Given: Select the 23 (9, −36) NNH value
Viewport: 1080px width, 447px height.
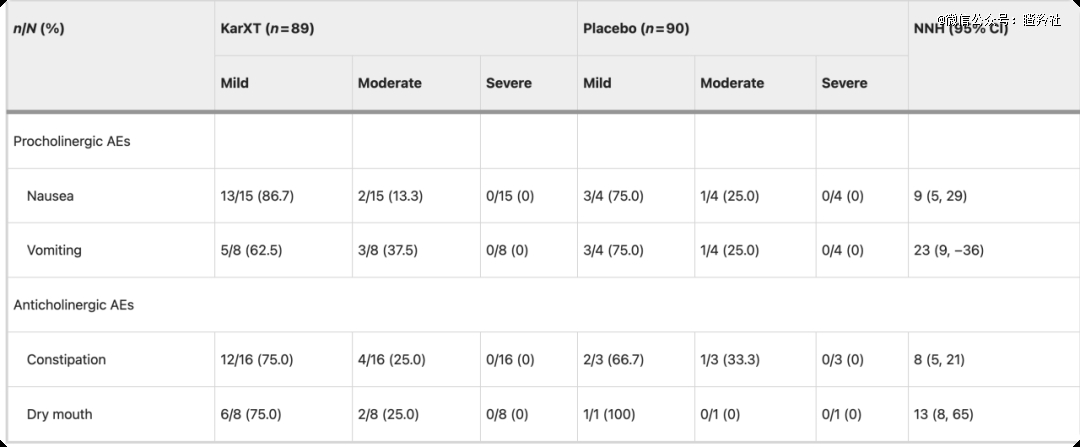Looking at the screenshot, I should [x=949, y=250].
